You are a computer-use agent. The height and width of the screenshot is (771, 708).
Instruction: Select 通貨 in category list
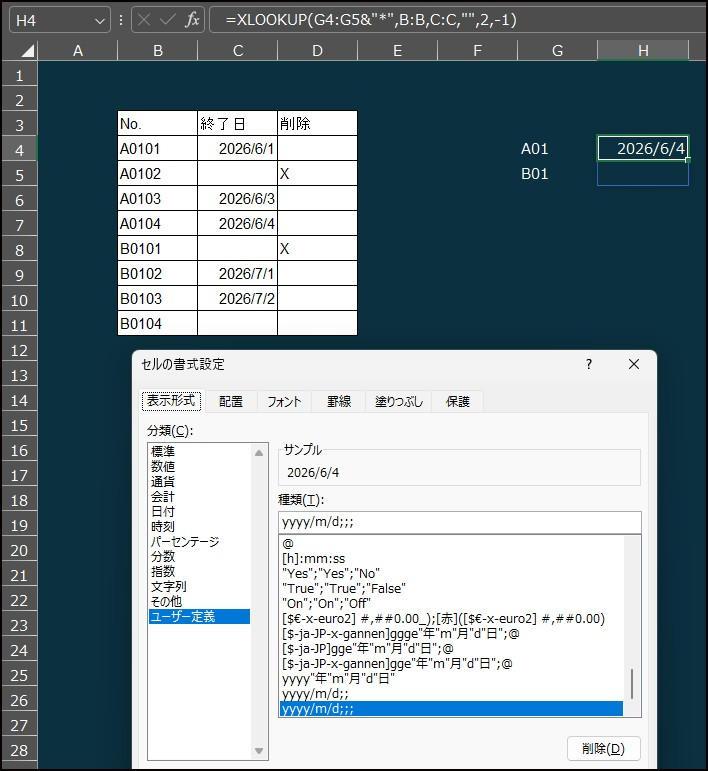click(x=200, y=481)
